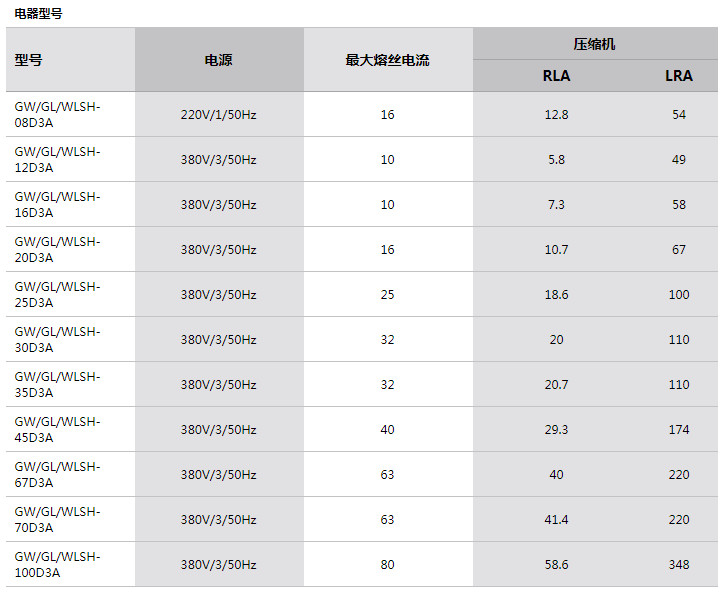The width and height of the screenshot is (722, 593).
Task: Select model cell GW/GL/WLSH-67D3A
Action: pyautogui.click(x=58, y=474)
